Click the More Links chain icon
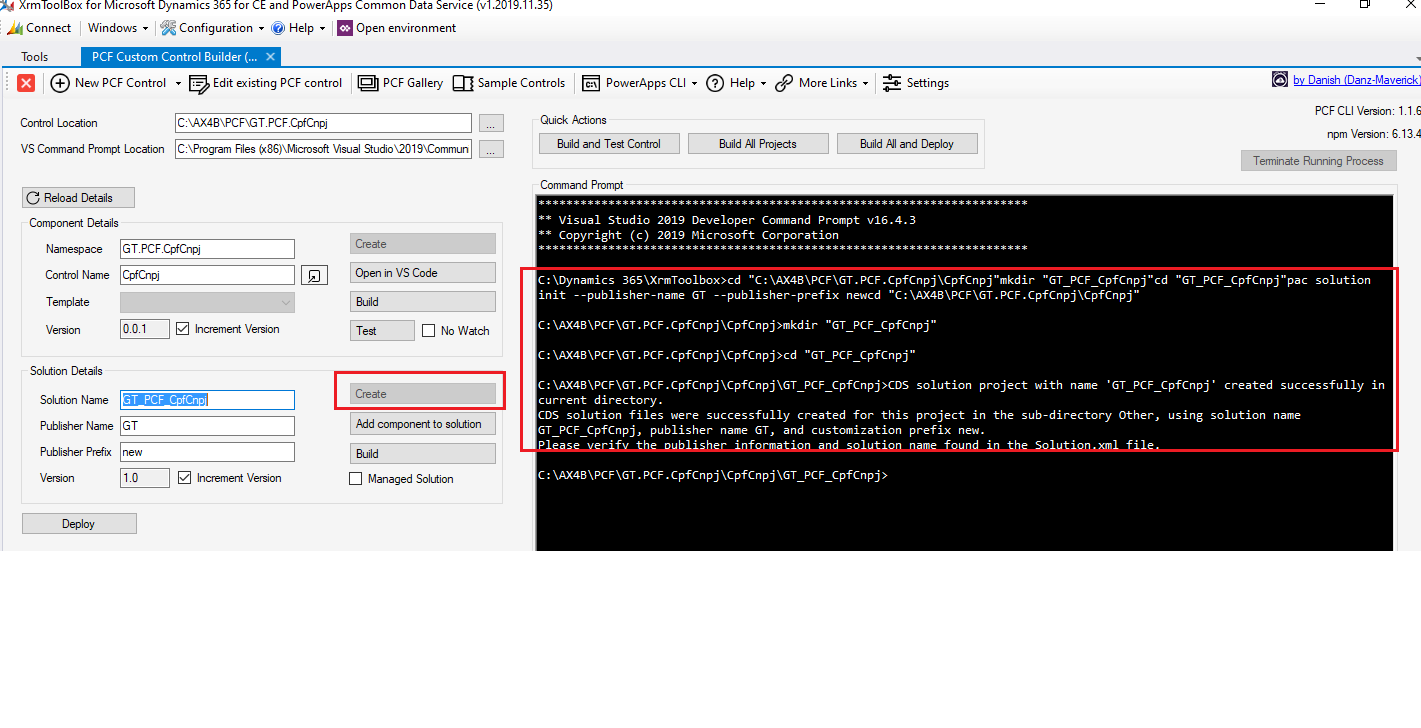 coord(784,83)
